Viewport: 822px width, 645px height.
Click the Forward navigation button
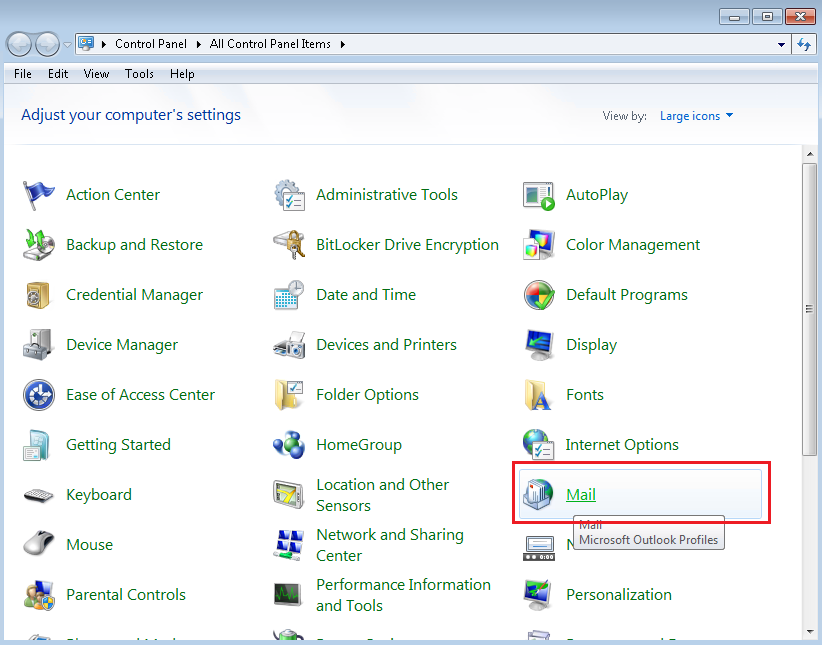[x=48, y=44]
